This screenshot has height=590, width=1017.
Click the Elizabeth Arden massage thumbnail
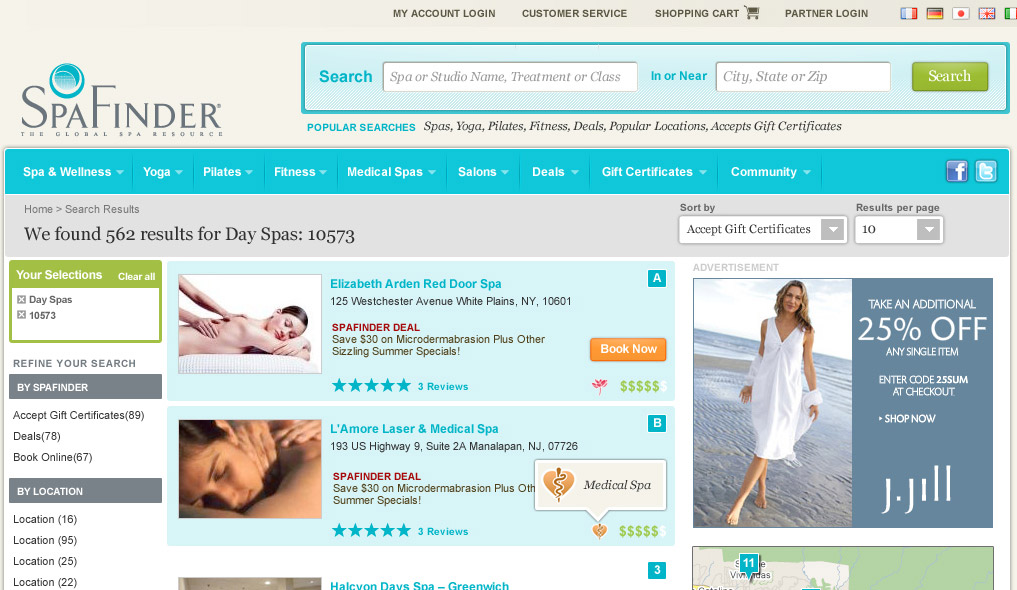[x=250, y=324]
